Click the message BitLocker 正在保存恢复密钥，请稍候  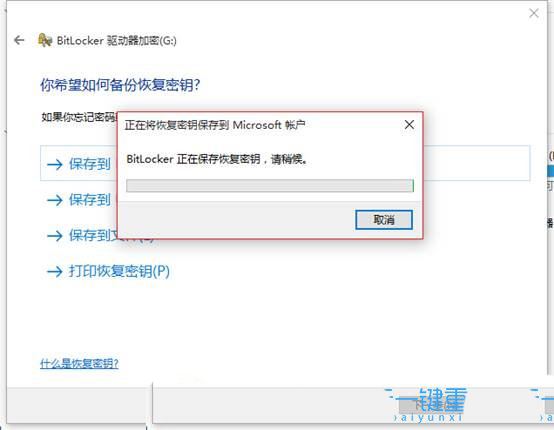coord(217,159)
